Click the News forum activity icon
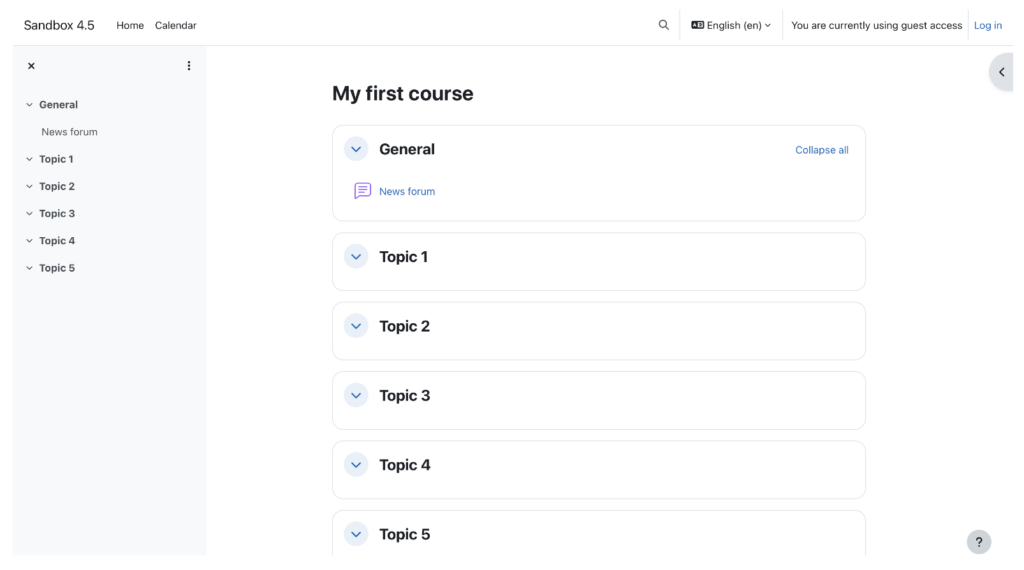The height and width of the screenshot is (570, 1024). (x=362, y=191)
